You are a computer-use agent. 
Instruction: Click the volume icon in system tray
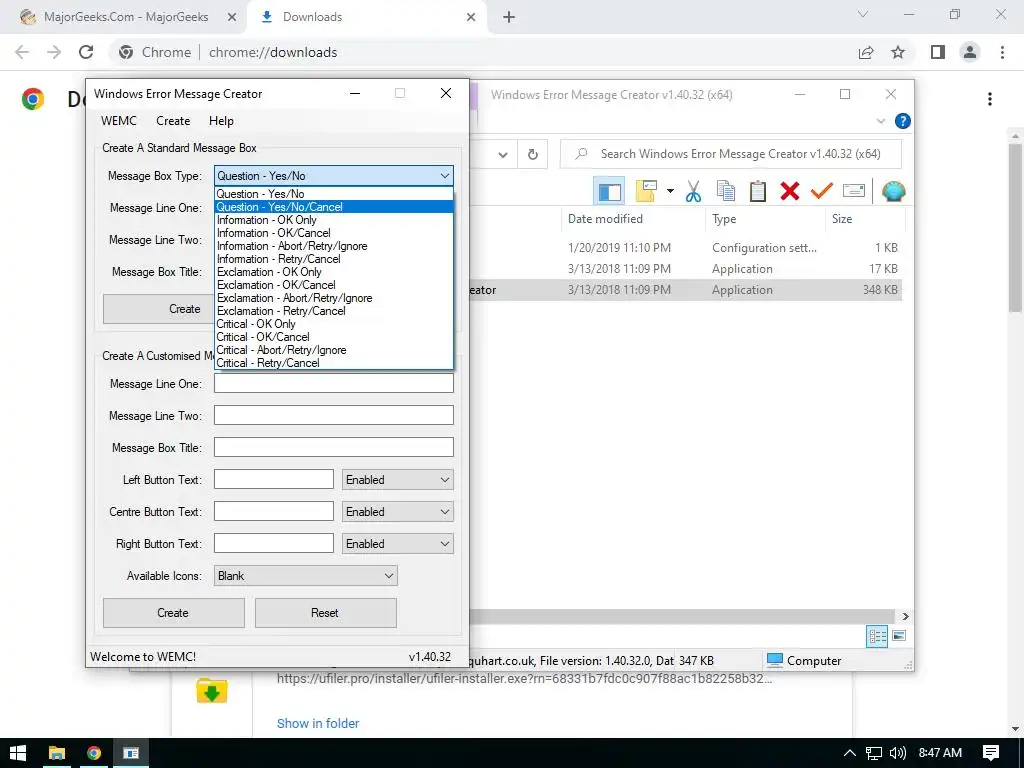(898, 753)
